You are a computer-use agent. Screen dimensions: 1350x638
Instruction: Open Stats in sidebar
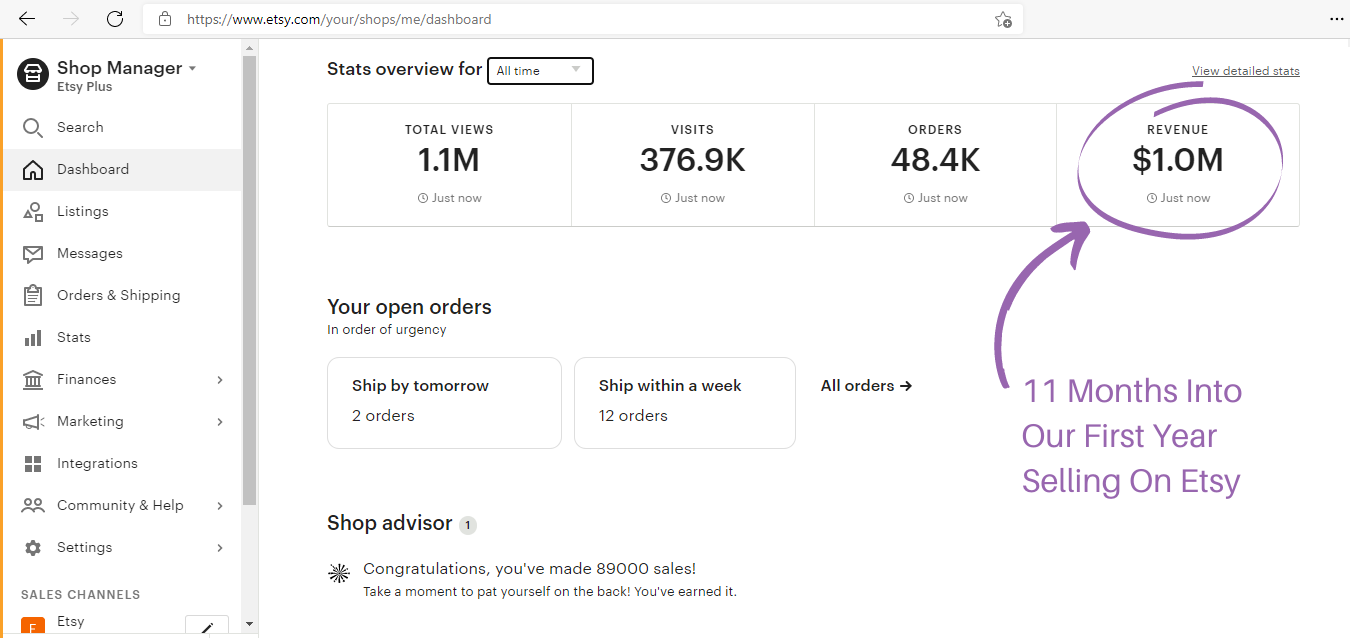click(123, 338)
